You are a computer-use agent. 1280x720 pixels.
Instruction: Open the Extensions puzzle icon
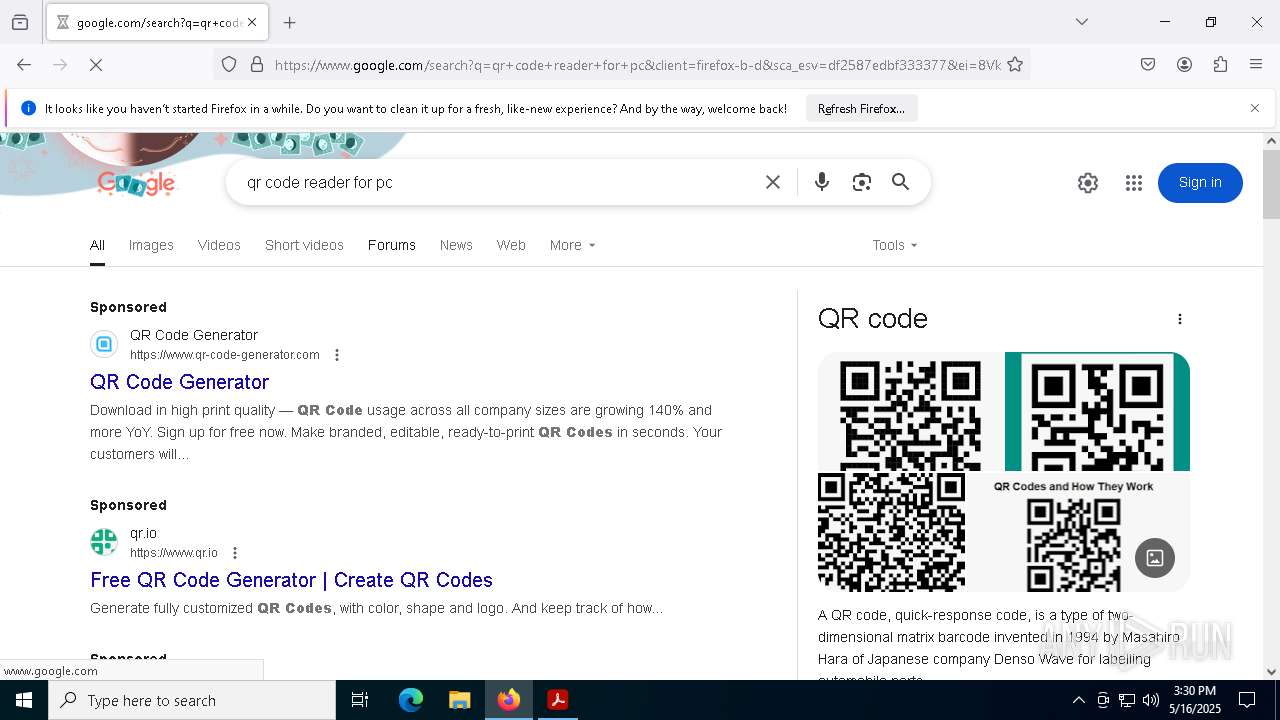pyautogui.click(x=1220, y=65)
